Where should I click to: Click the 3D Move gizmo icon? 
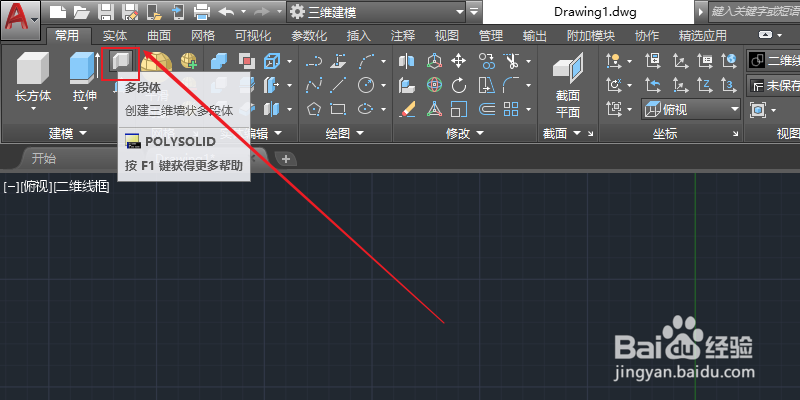click(x=434, y=62)
